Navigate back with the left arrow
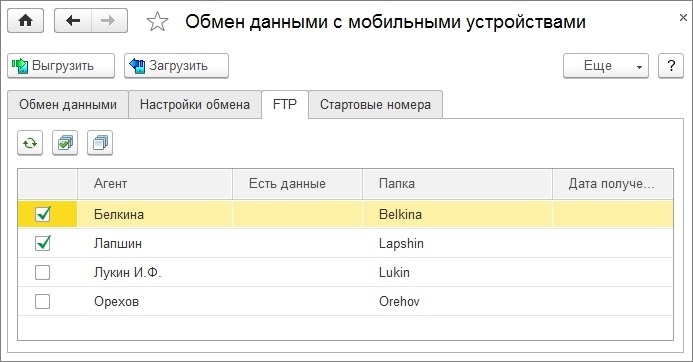 click(73, 21)
